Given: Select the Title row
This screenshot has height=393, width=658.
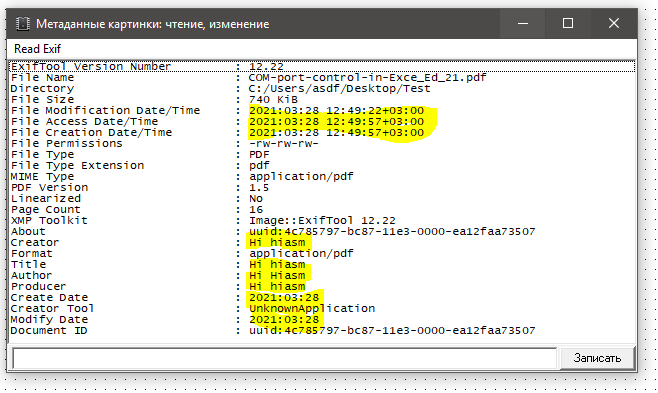Looking at the screenshot, I should pos(322,264).
